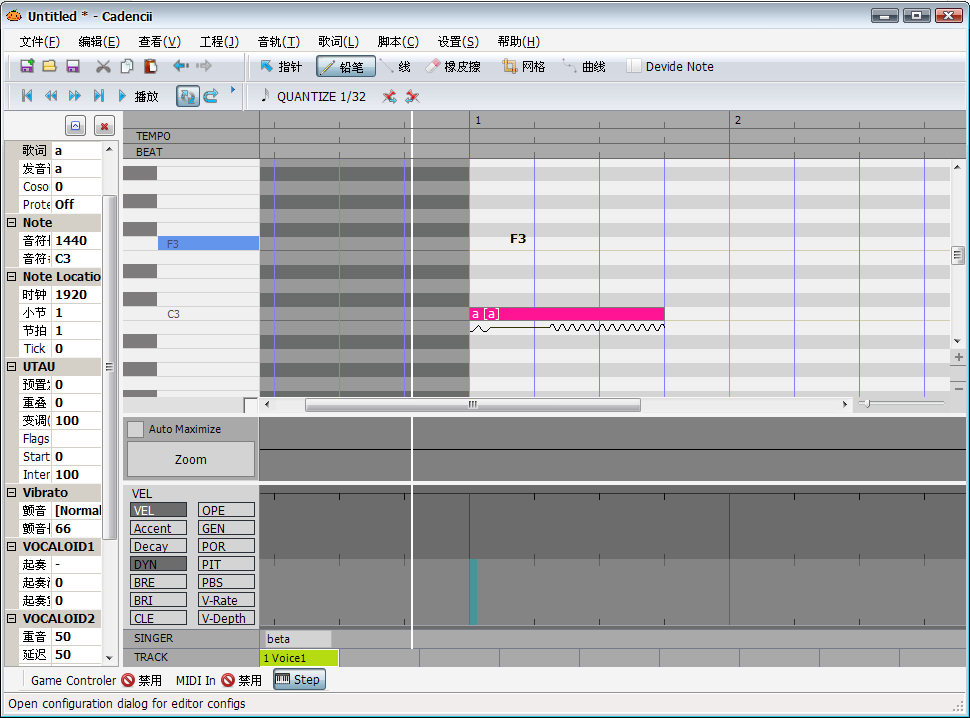
Task: Click the undo arrow icon
Action: (x=181, y=66)
